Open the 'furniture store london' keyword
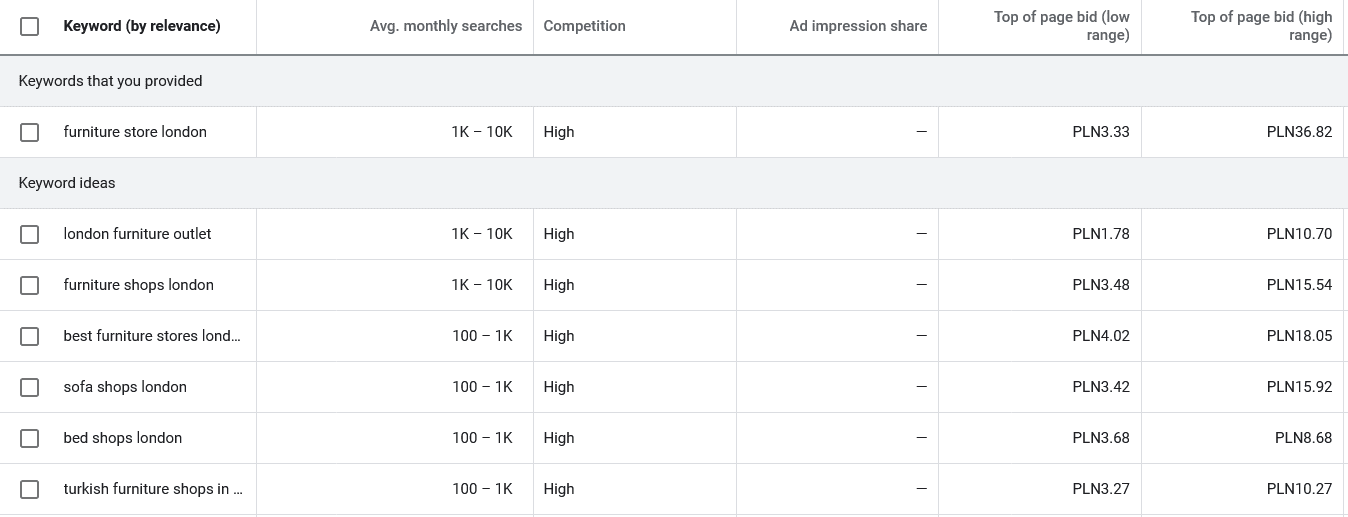The height and width of the screenshot is (517, 1348). point(135,132)
